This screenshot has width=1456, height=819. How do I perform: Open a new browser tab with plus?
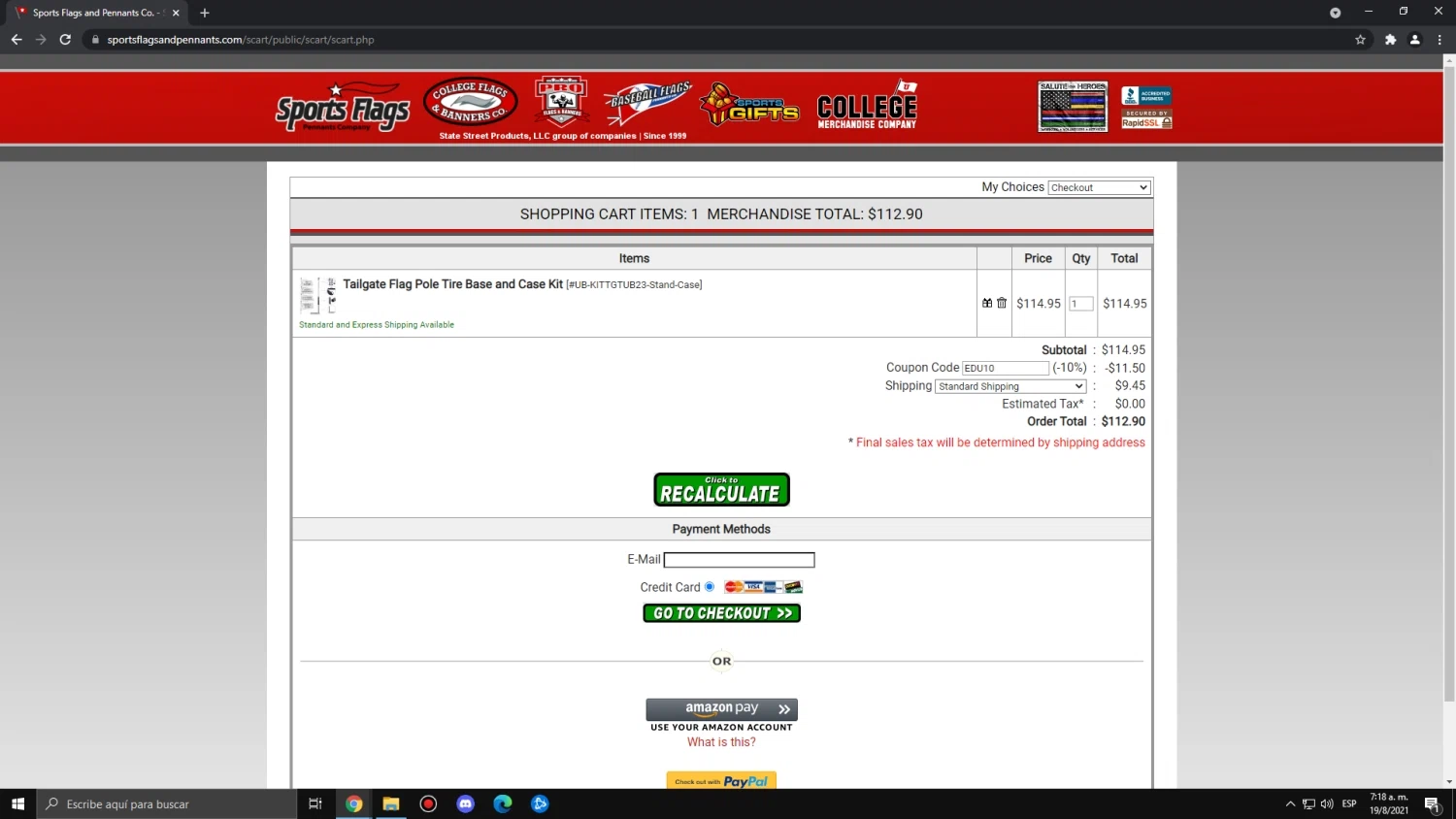205,13
